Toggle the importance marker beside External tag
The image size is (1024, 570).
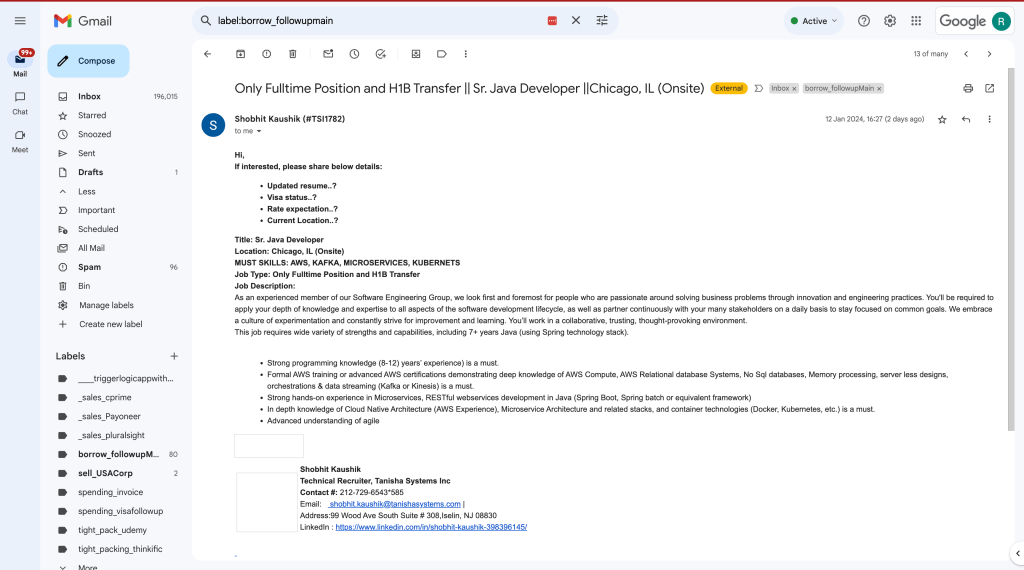tap(758, 88)
